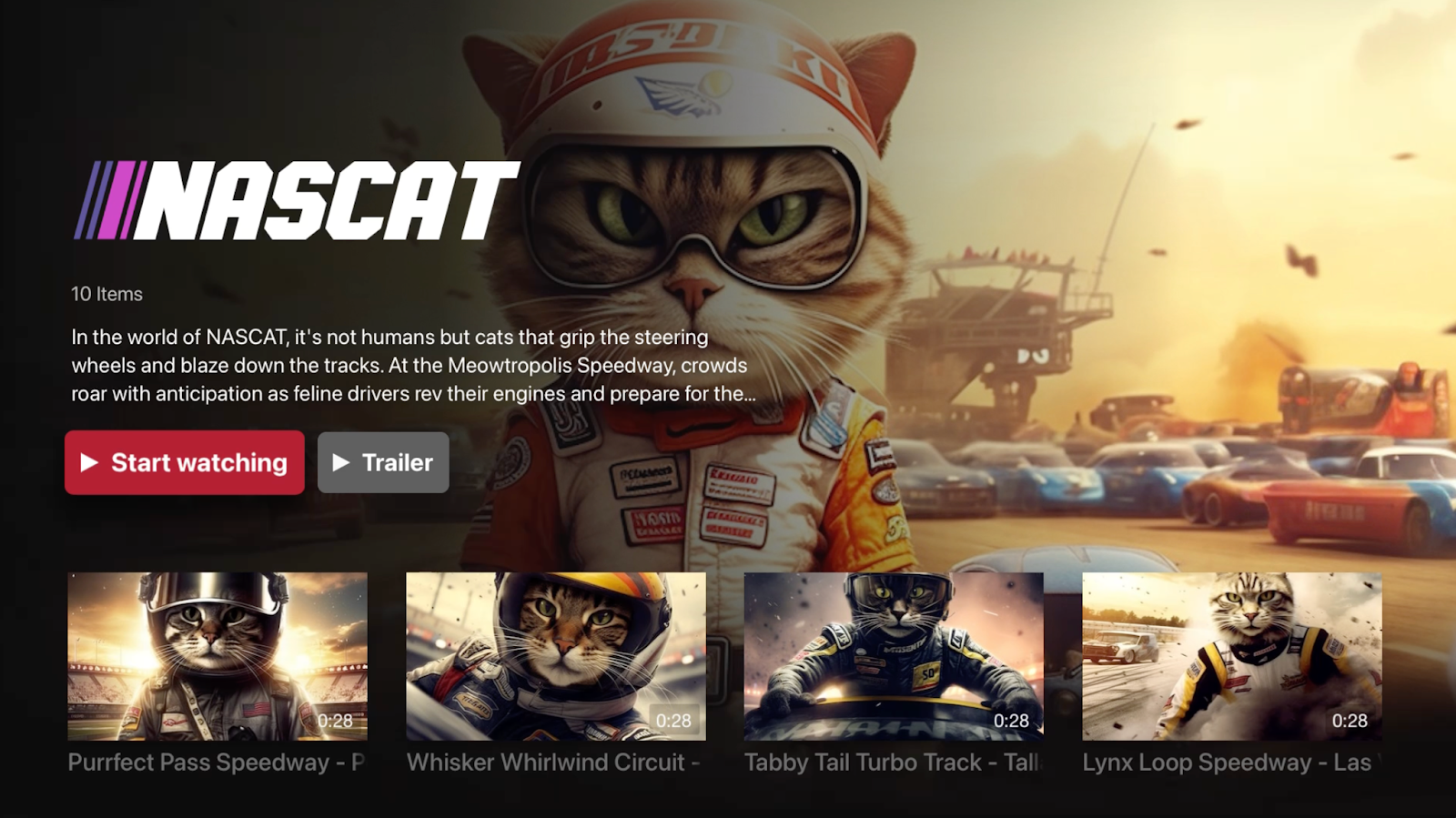This screenshot has width=1456, height=818.
Task: Open the Tabby Tail Turbo Track thumbnail
Action: pos(894,656)
